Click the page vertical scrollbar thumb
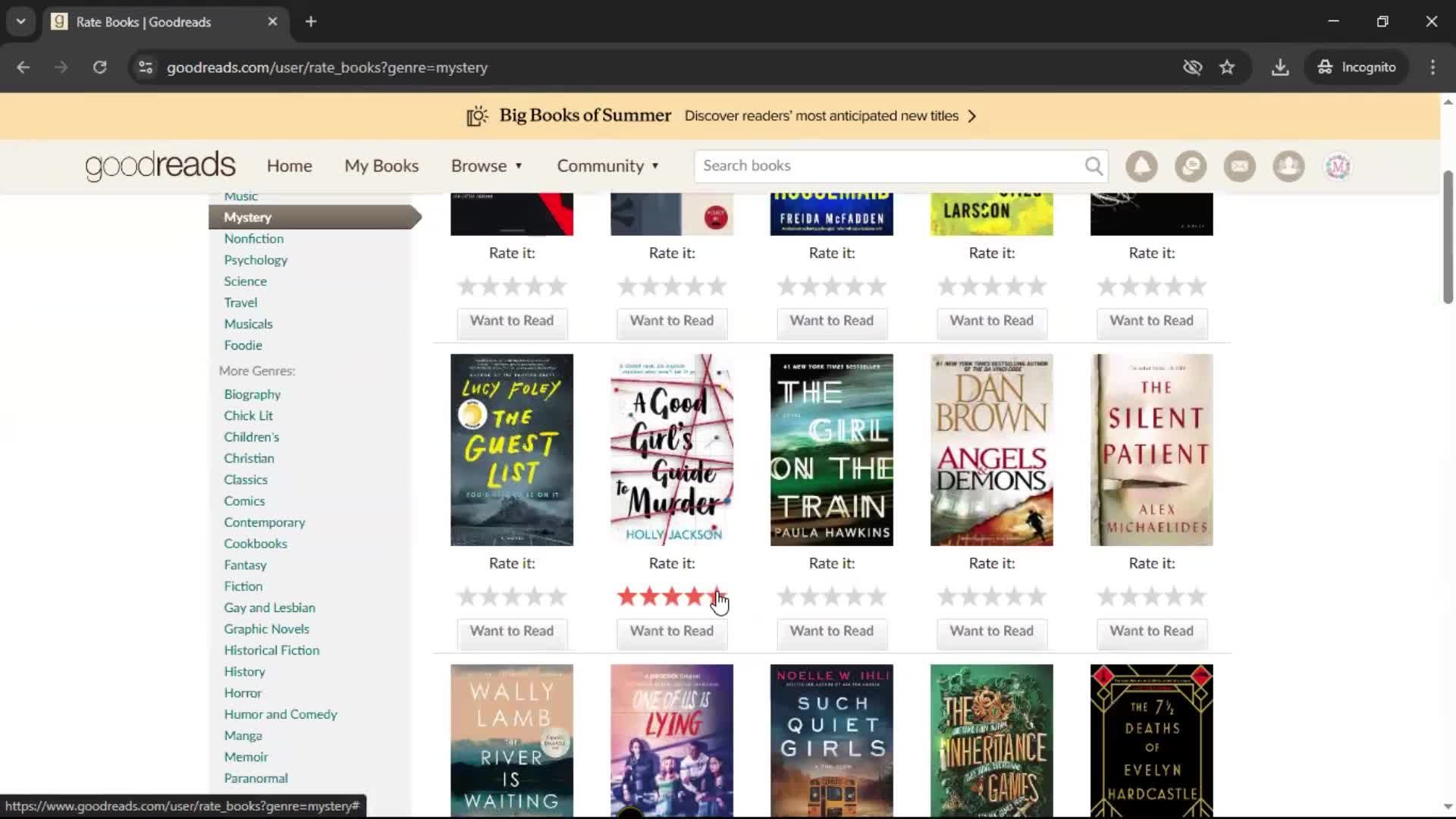Screen dimensions: 1456x819 [1448, 237]
